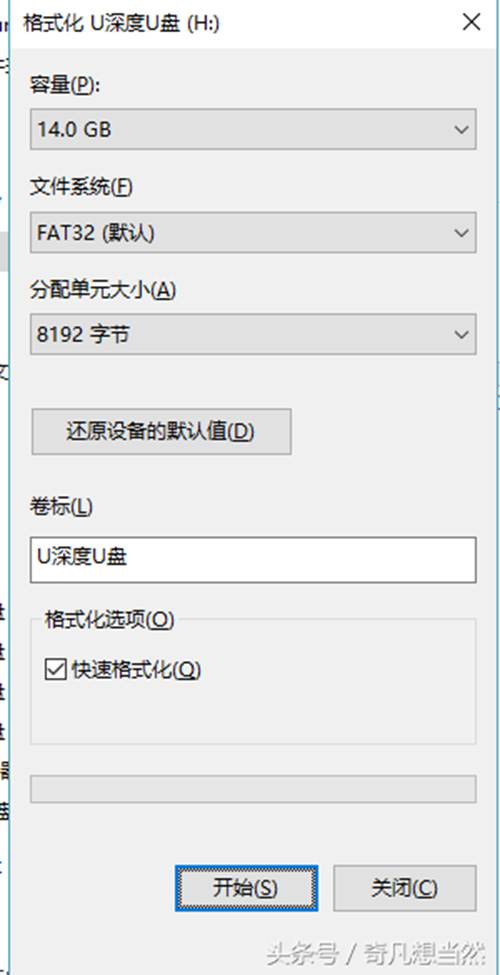Open the 14.0 GB capacity combo box
Screen dimensions: 500x975
click(x=253, y=129)
